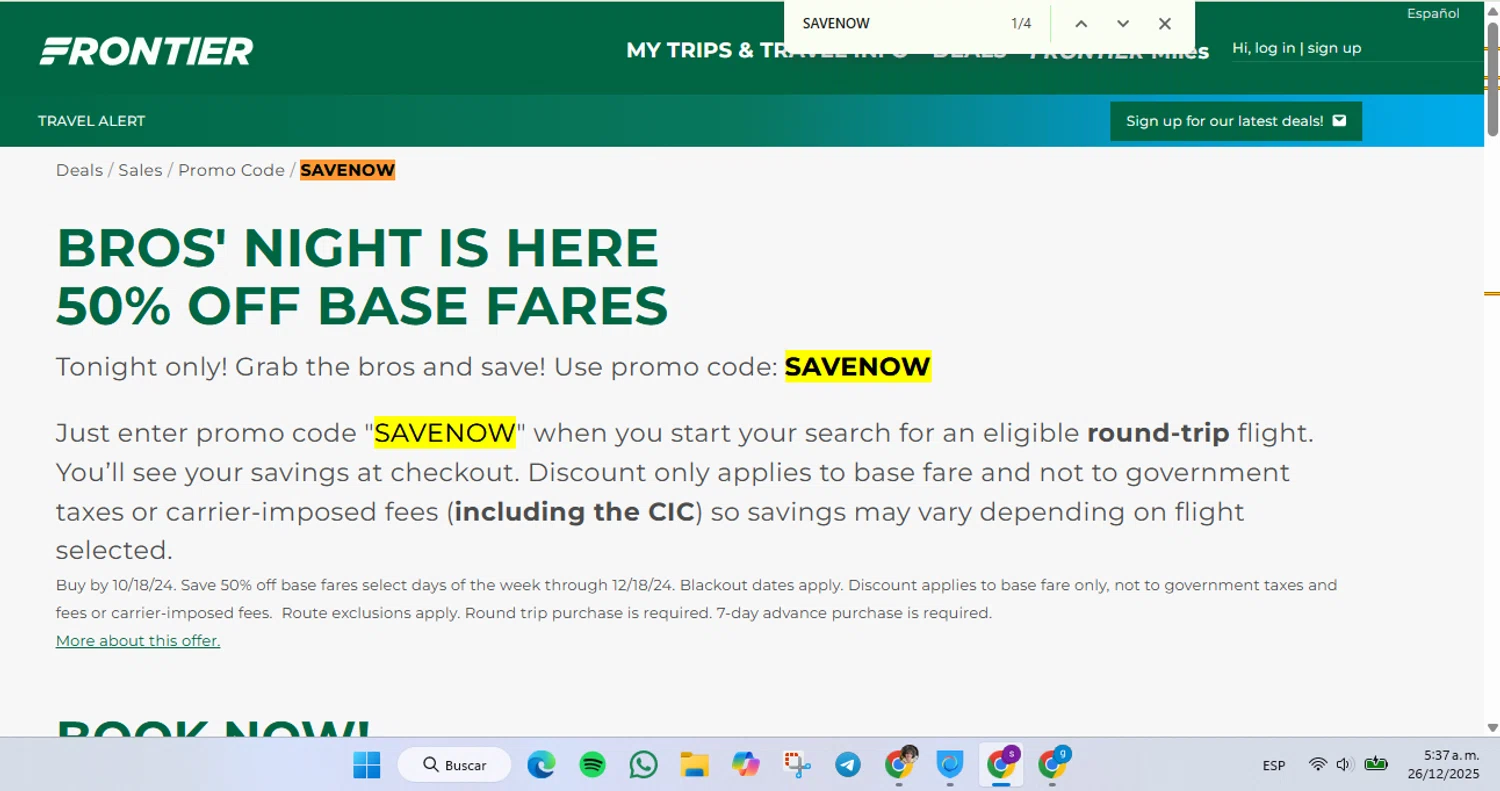The width and height of the screenshot is (1500, 791).
Task: Click the Frontier logo
Action: point(146,51)
